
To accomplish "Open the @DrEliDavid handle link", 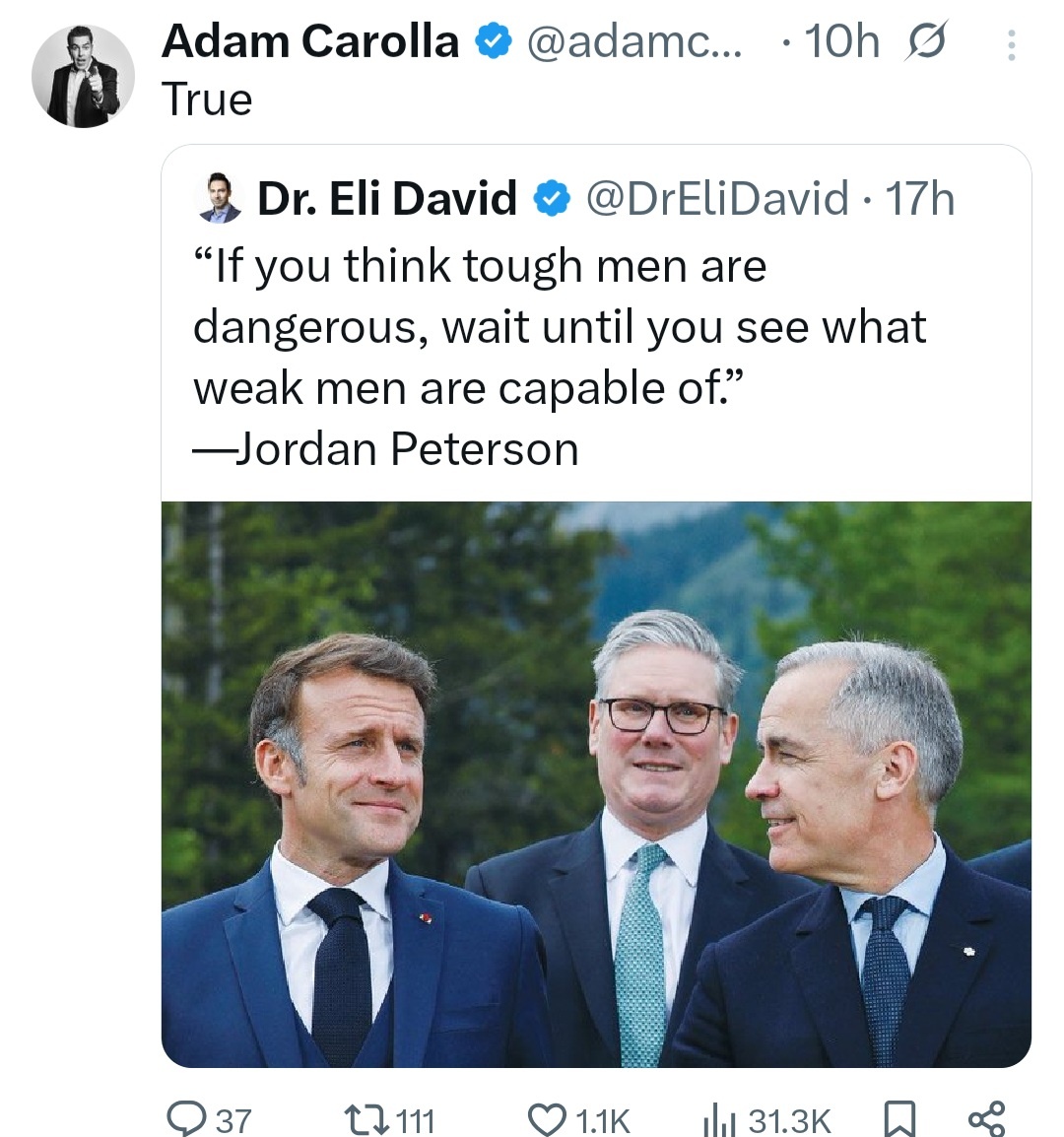I will coord(717,199).
